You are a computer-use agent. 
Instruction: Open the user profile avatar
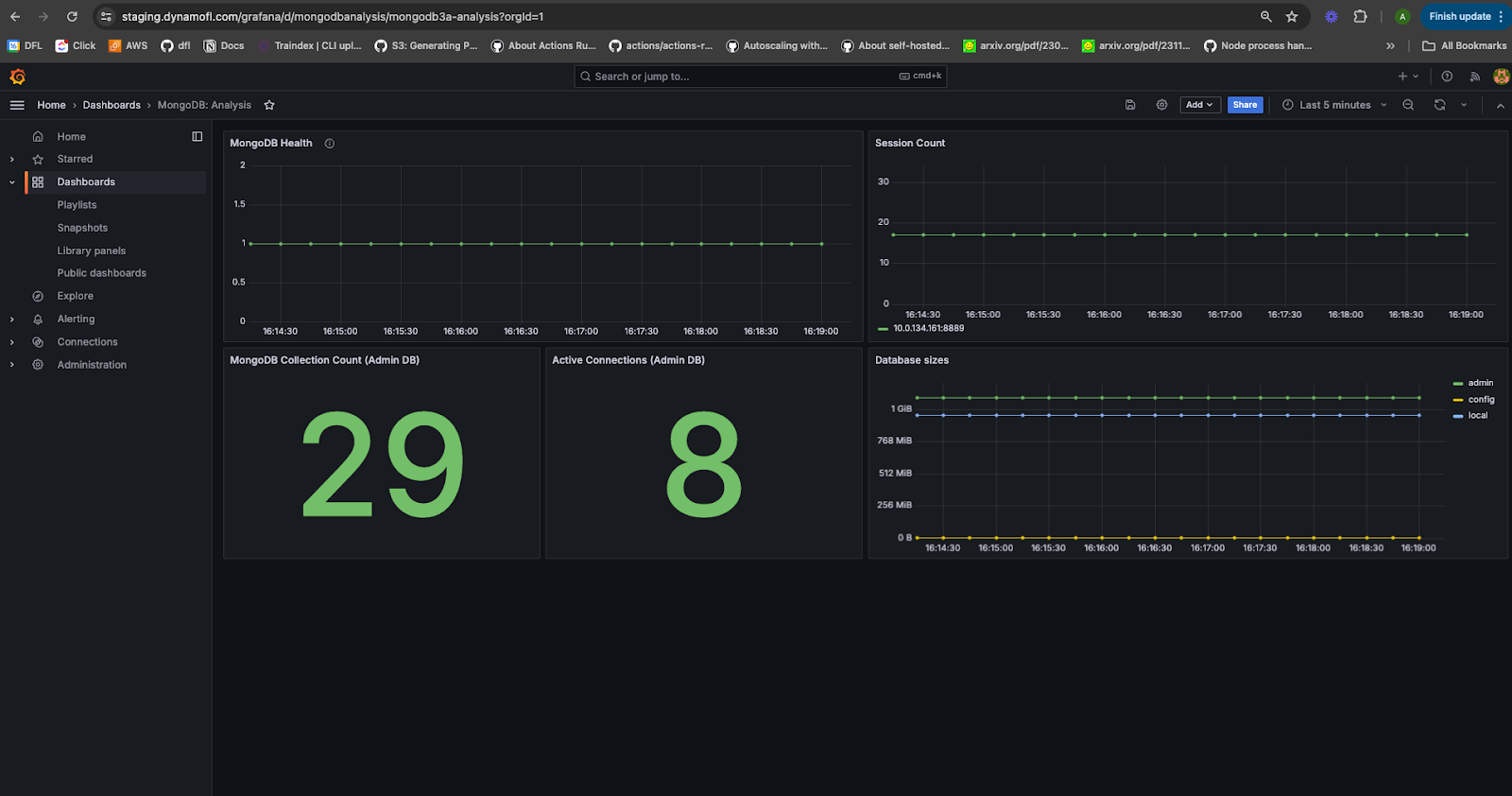pos(1501,77)
